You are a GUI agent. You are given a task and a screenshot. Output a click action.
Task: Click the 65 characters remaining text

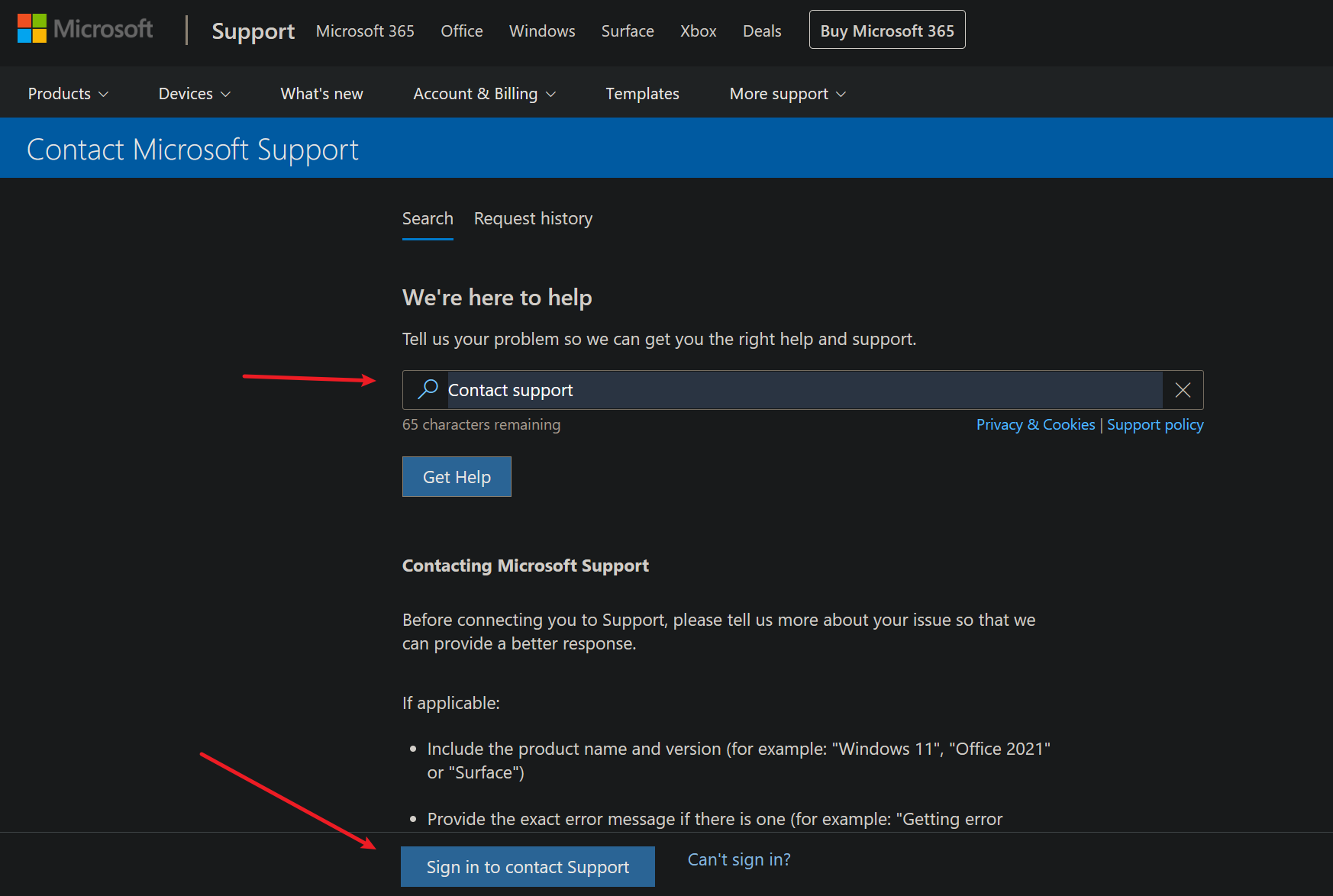coord(481,424)
